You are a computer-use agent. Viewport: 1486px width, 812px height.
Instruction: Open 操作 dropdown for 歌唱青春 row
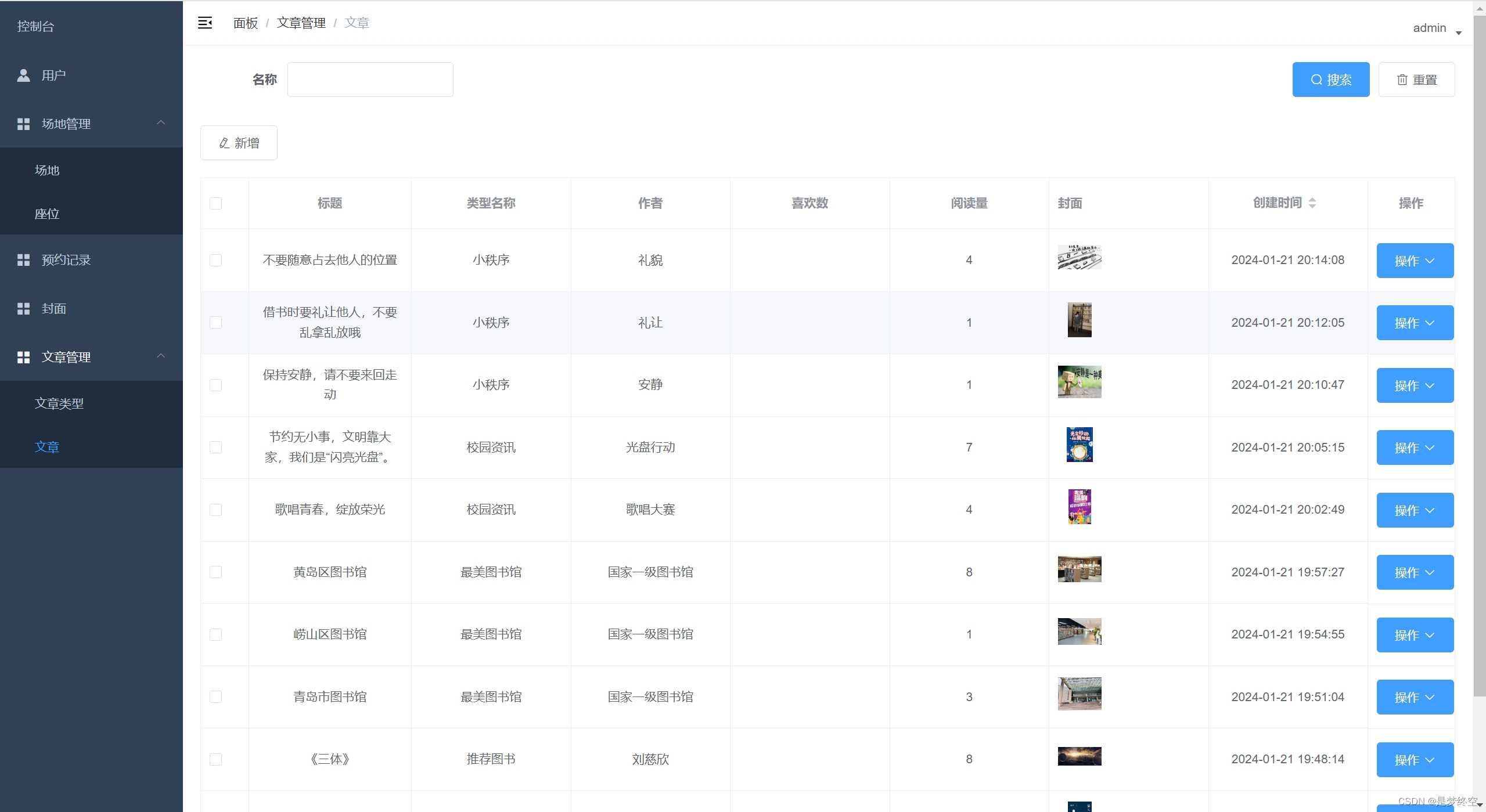click(x=1415, y=510)
